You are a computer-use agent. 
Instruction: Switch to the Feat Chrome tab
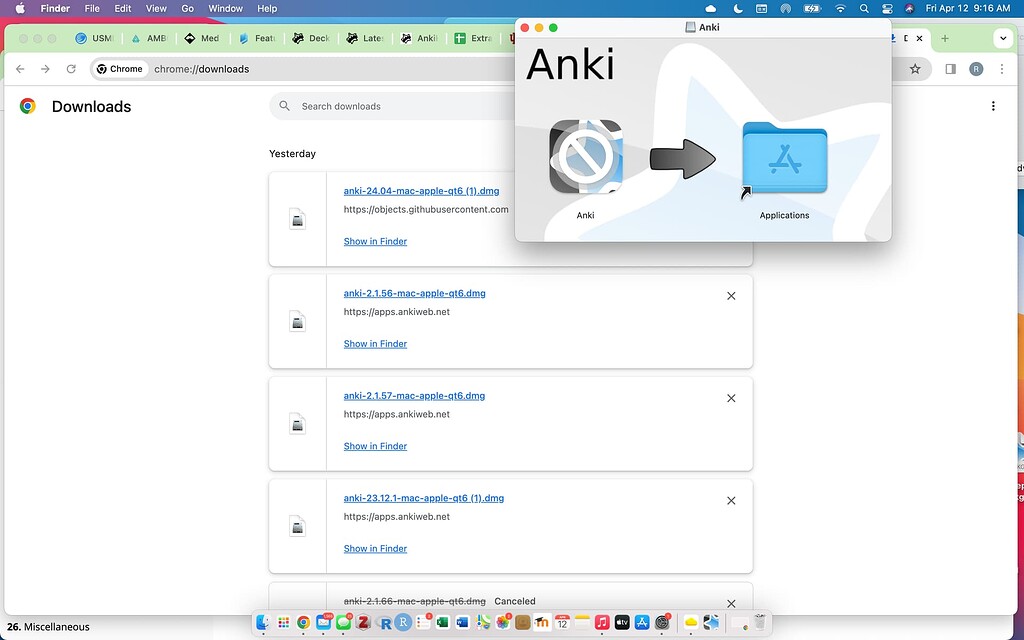pos(257,39)
